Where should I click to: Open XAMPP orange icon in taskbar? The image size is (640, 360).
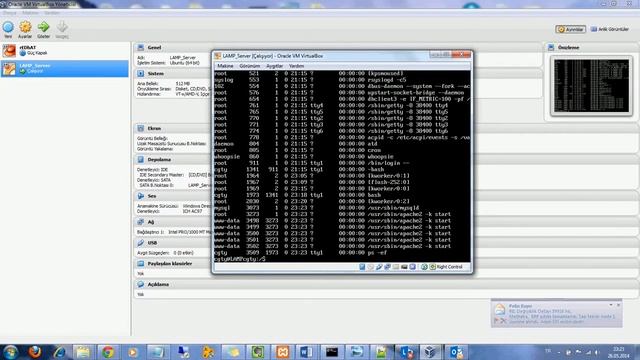tap(282, 351)
